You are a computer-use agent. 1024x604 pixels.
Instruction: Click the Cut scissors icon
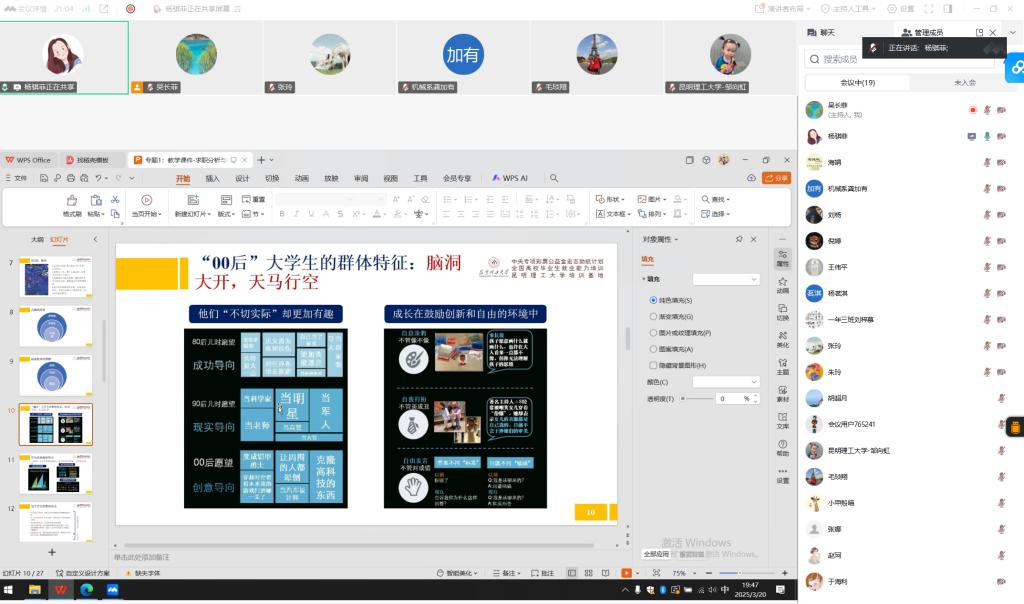pos(115,199)
